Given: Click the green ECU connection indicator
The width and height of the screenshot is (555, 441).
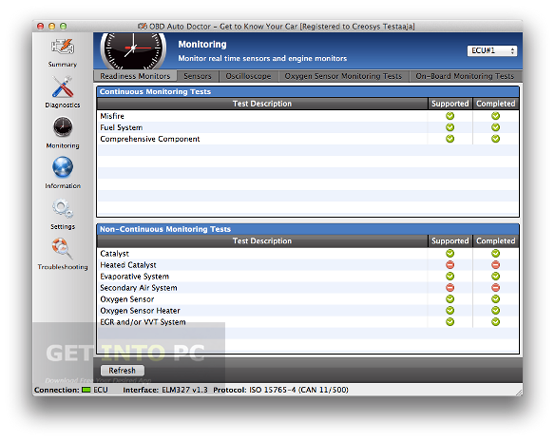Looking at the screenshot, I should [x=86, y=390].
